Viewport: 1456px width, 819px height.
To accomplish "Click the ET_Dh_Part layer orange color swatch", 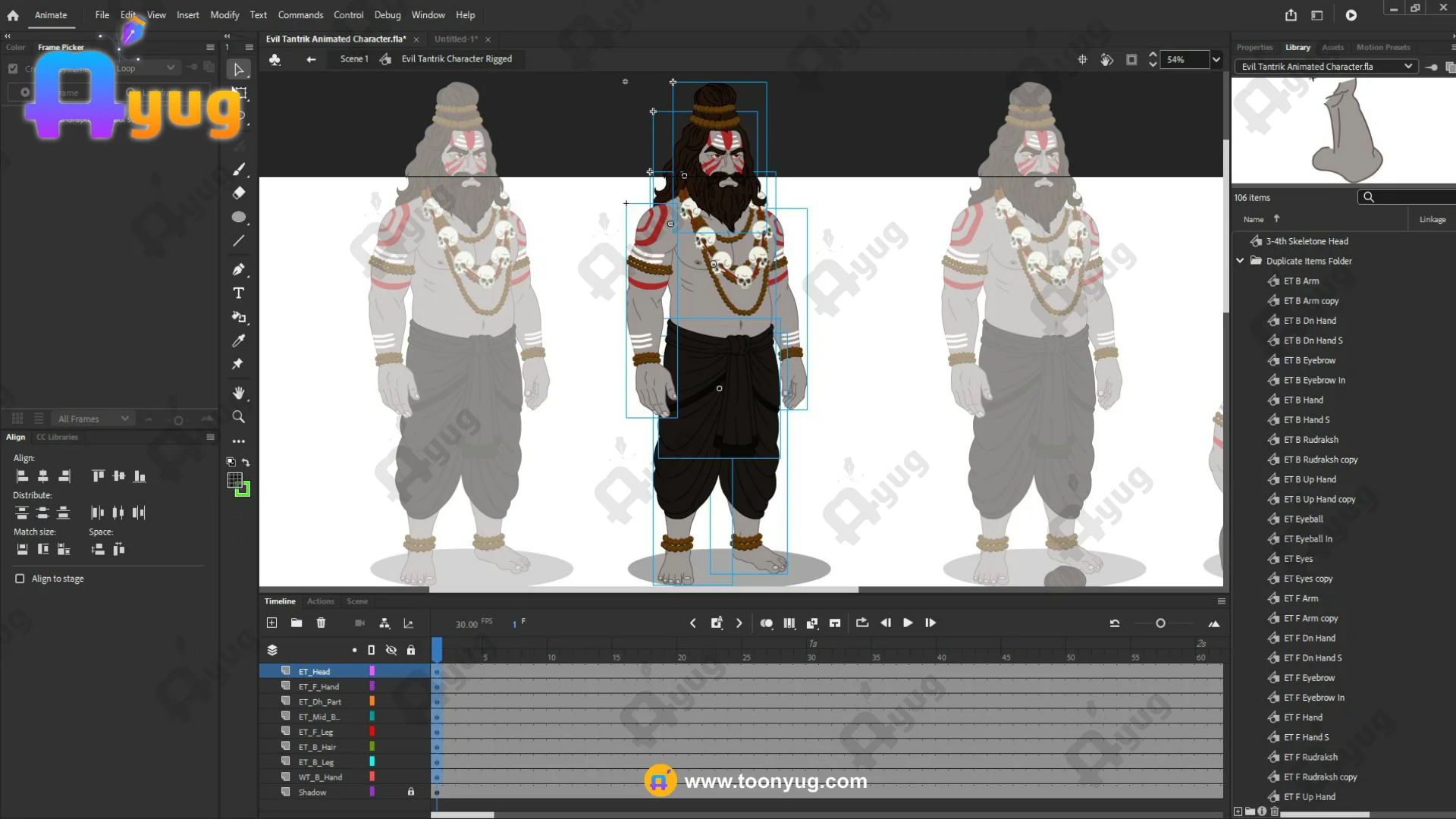I will (372, 701).
